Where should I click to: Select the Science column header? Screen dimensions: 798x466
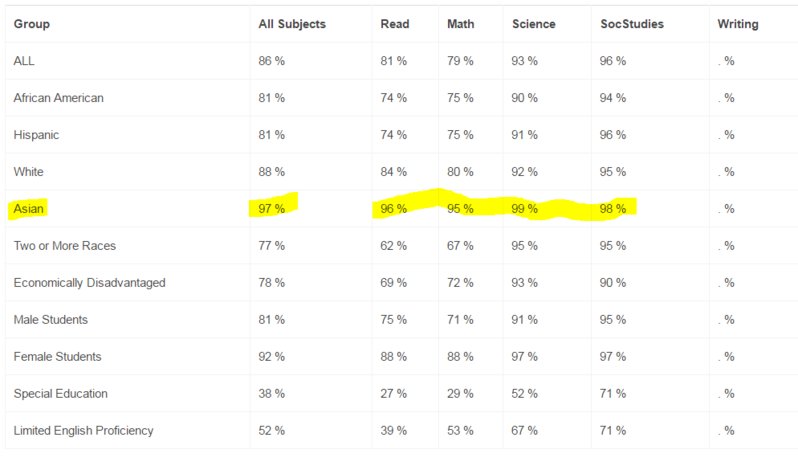[533, 24]
